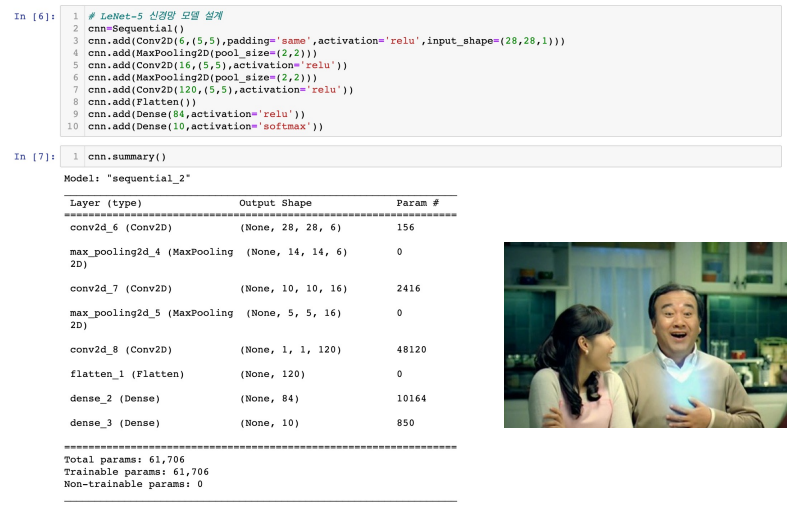The image size is (807, 507).
Task: Click the Dense(84) relu code line
Action: tap(197, 114)
